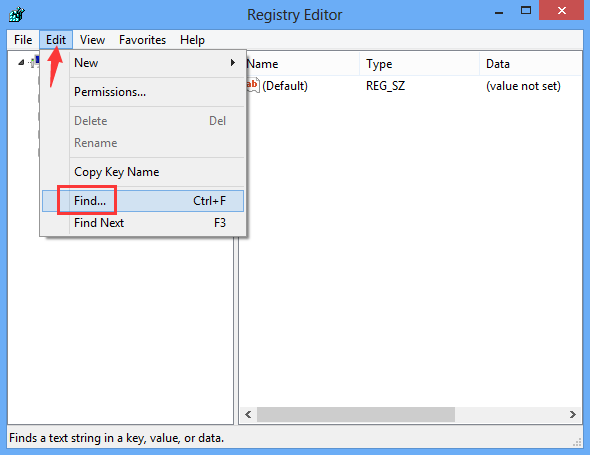Click the status bar help text
Screen dimensions: 590x455
(116, 438)
